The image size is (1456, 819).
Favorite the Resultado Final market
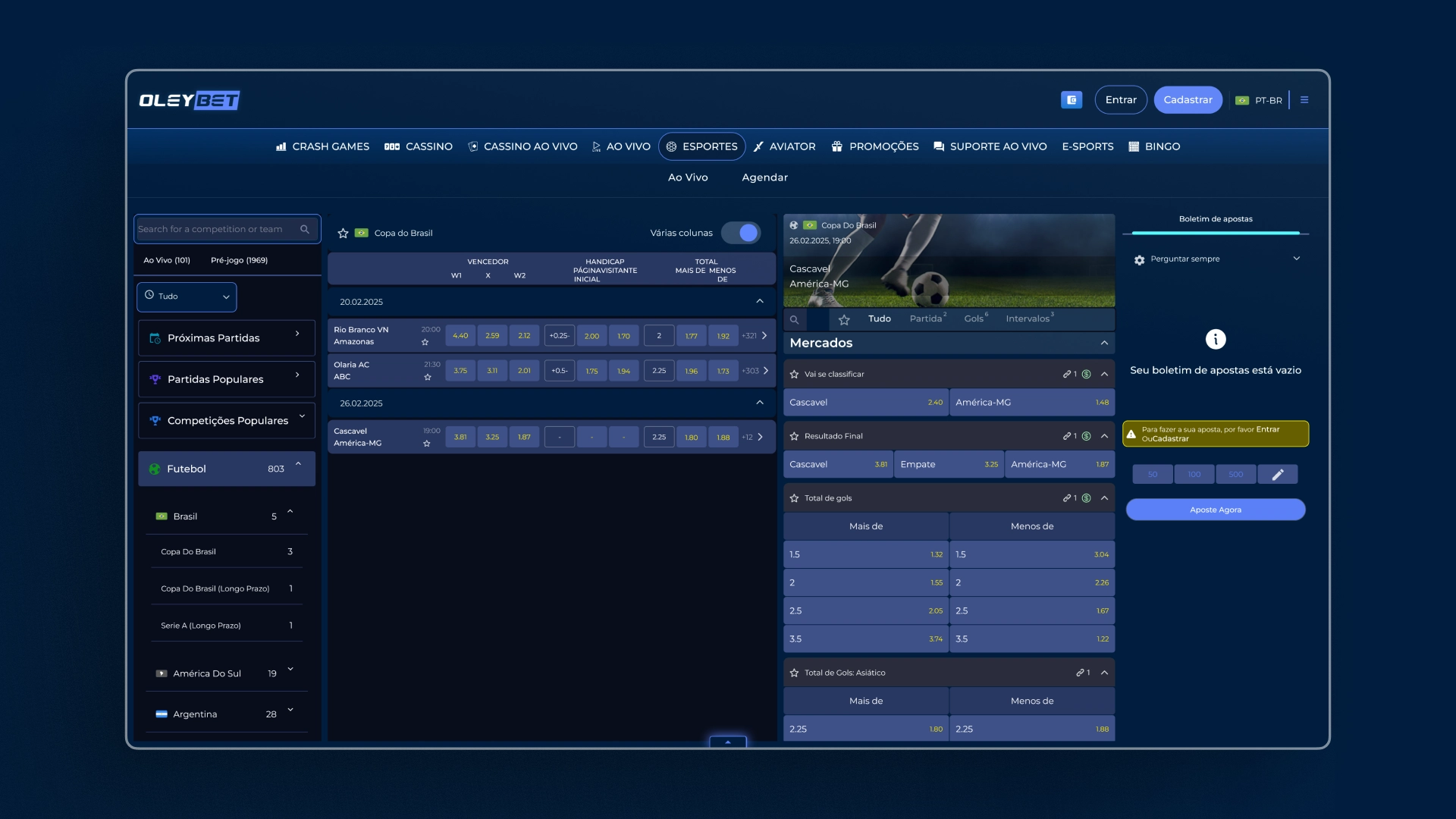(x=794, y=436)
